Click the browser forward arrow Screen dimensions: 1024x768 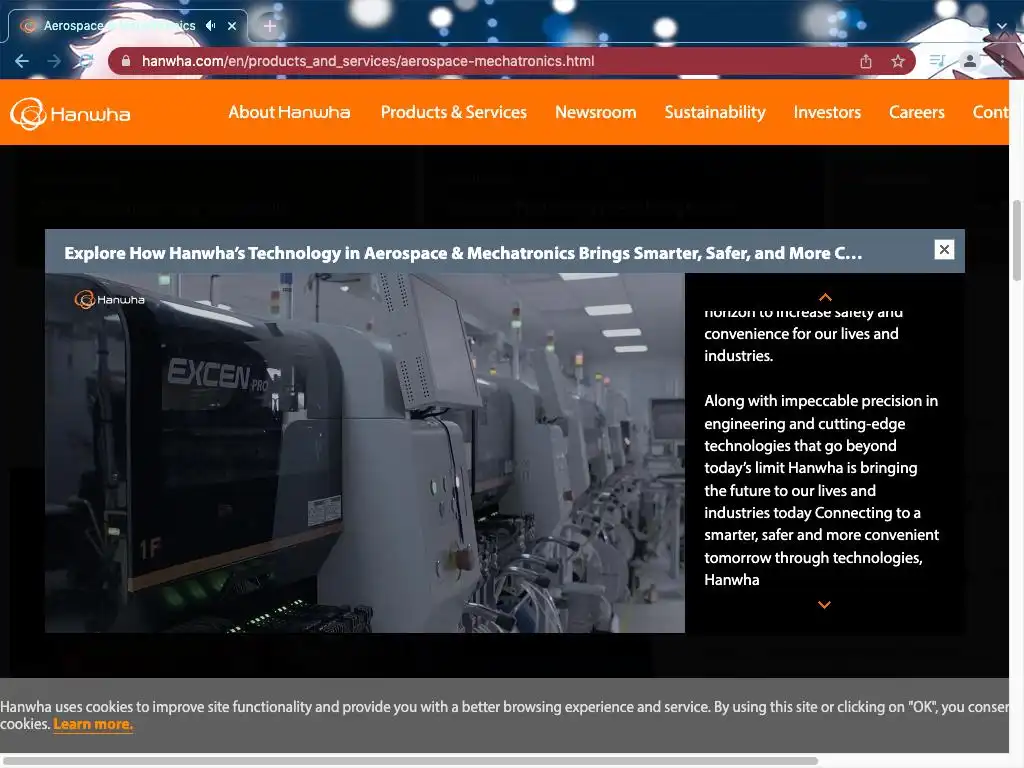coord(54,61)
